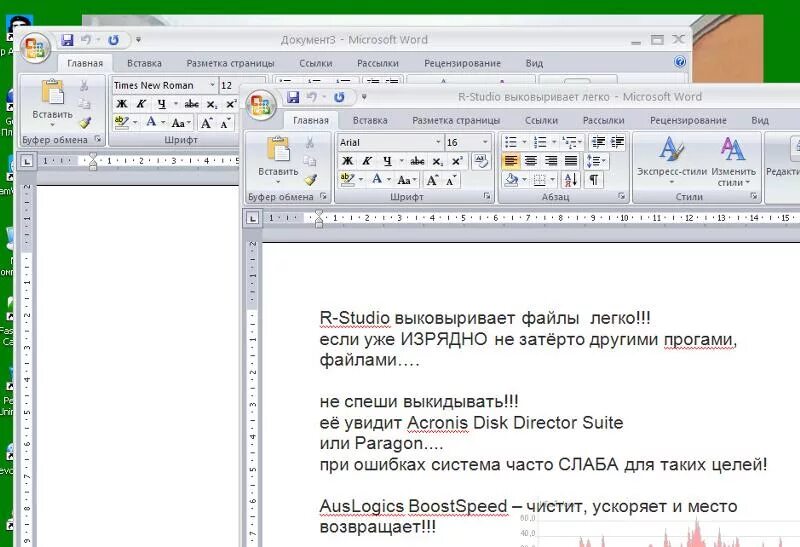
Task: Click the Office button in R-Studio window
Action: point(261,104)
